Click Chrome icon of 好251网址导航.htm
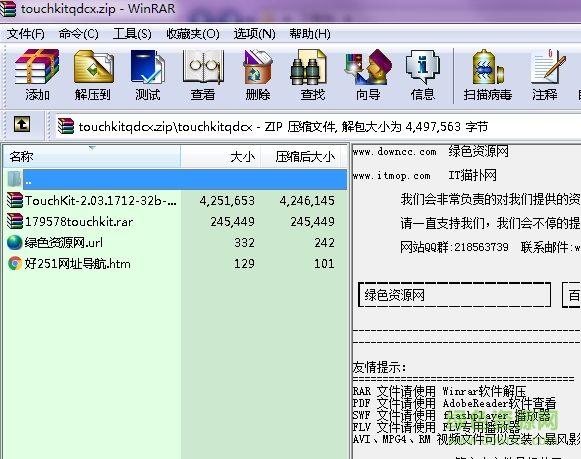 [15, 264]
